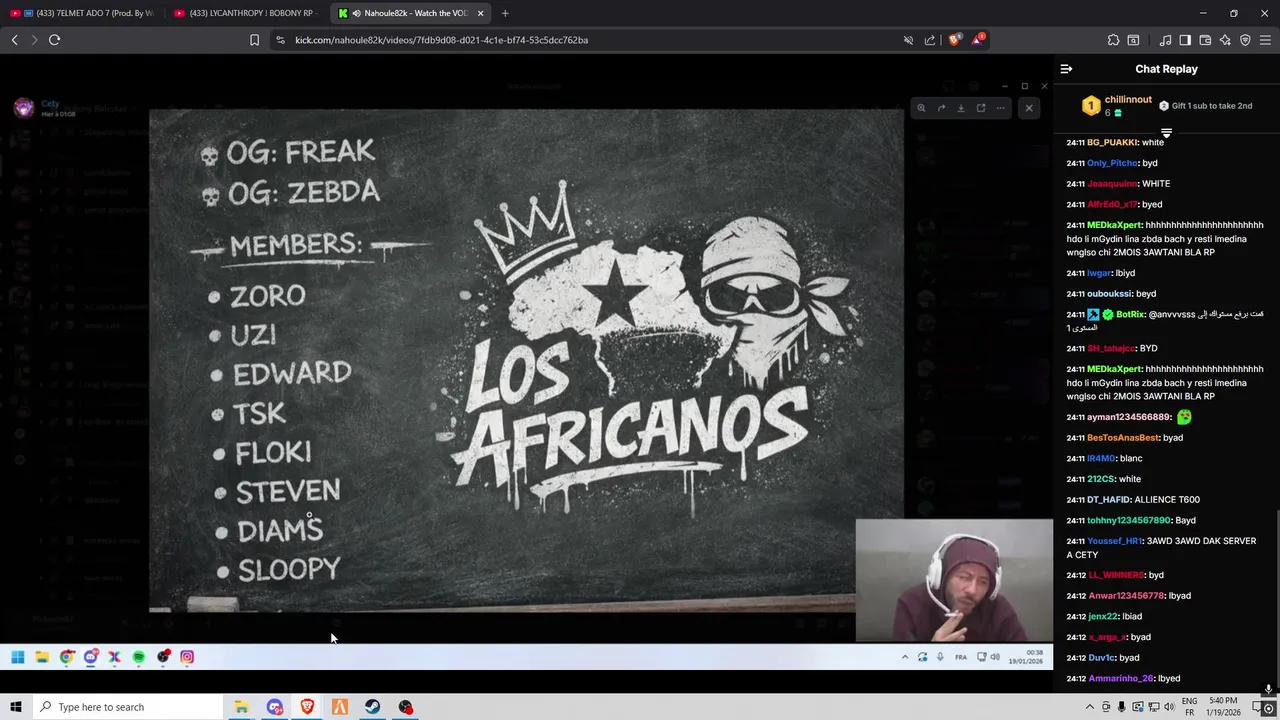
Task: Click the Type here to search box
Action: [127, 707]
